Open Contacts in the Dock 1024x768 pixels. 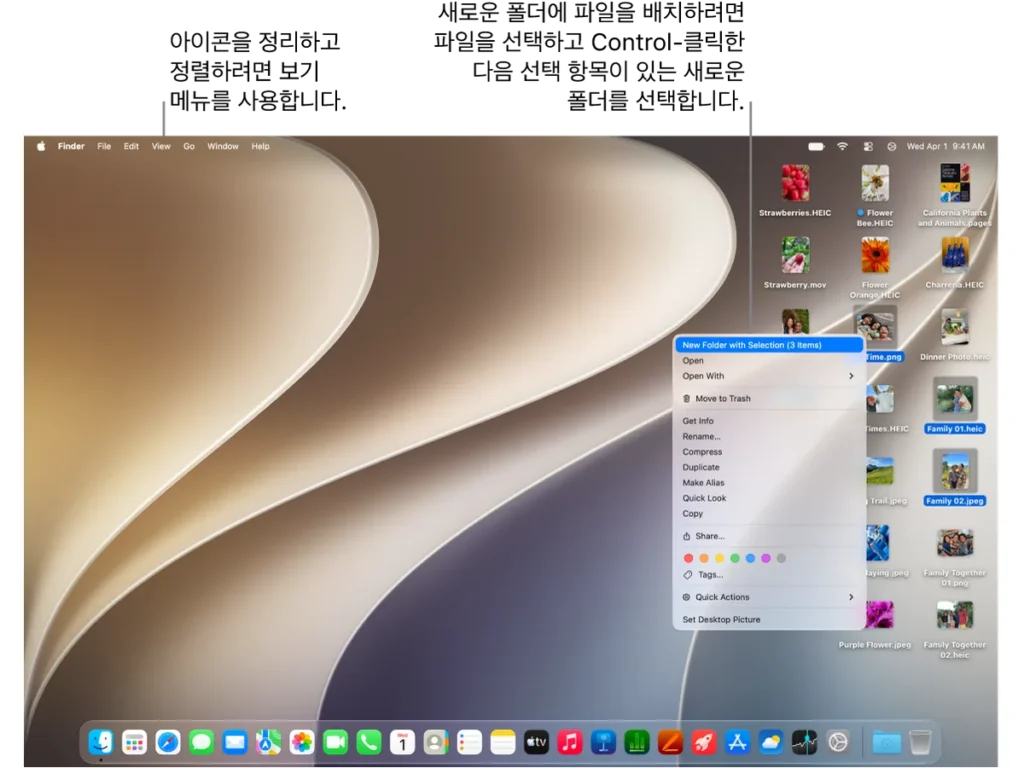436,743
